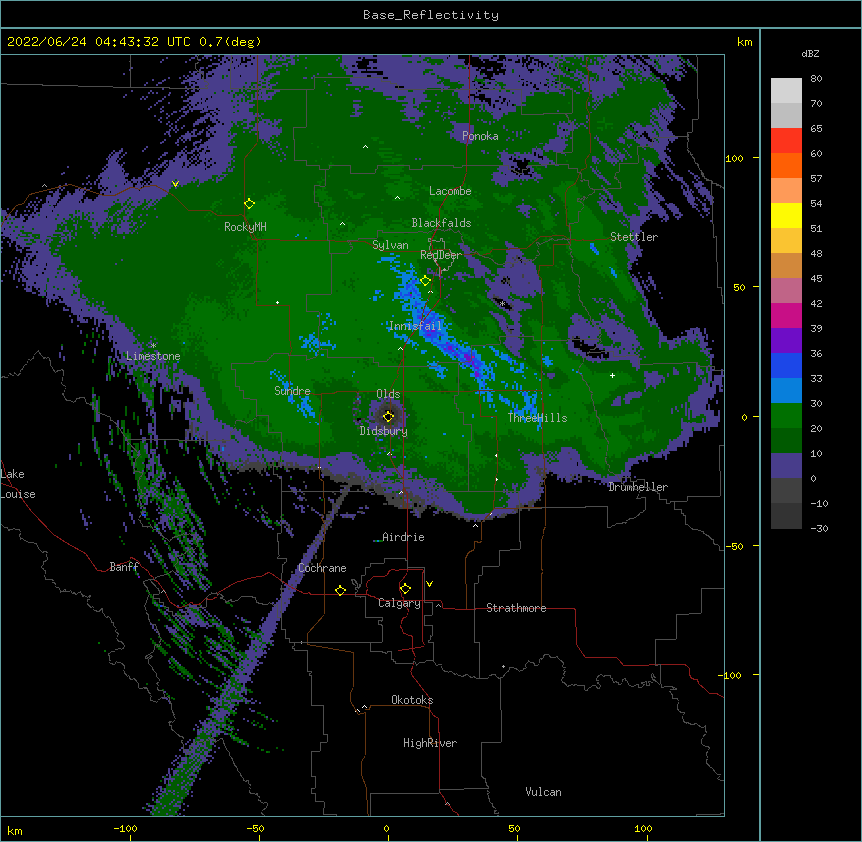Click the yellow V marker east of Calgary
Screen dimensions: 862x842
coord(429,584)
